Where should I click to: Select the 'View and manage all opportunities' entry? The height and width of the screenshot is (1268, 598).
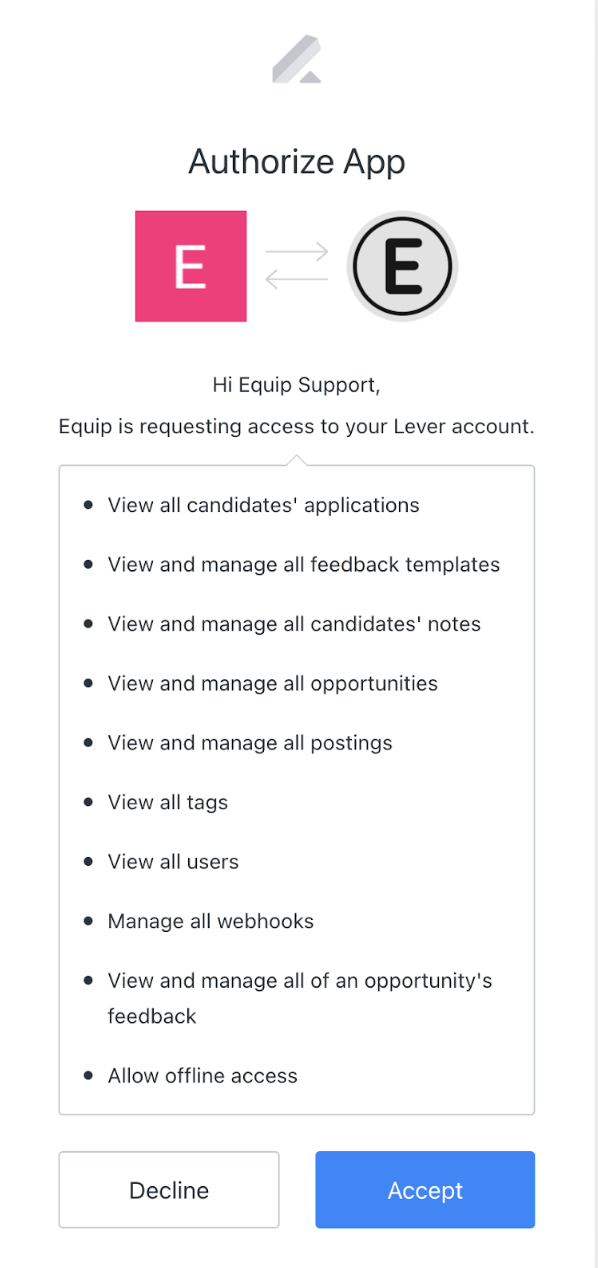(272, 683)
